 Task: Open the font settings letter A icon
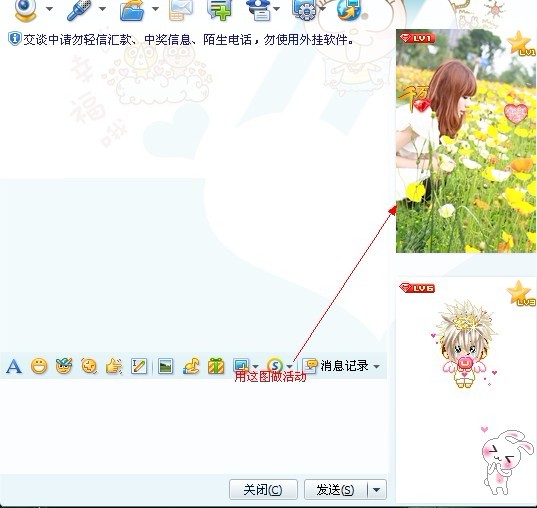[14, 366]
